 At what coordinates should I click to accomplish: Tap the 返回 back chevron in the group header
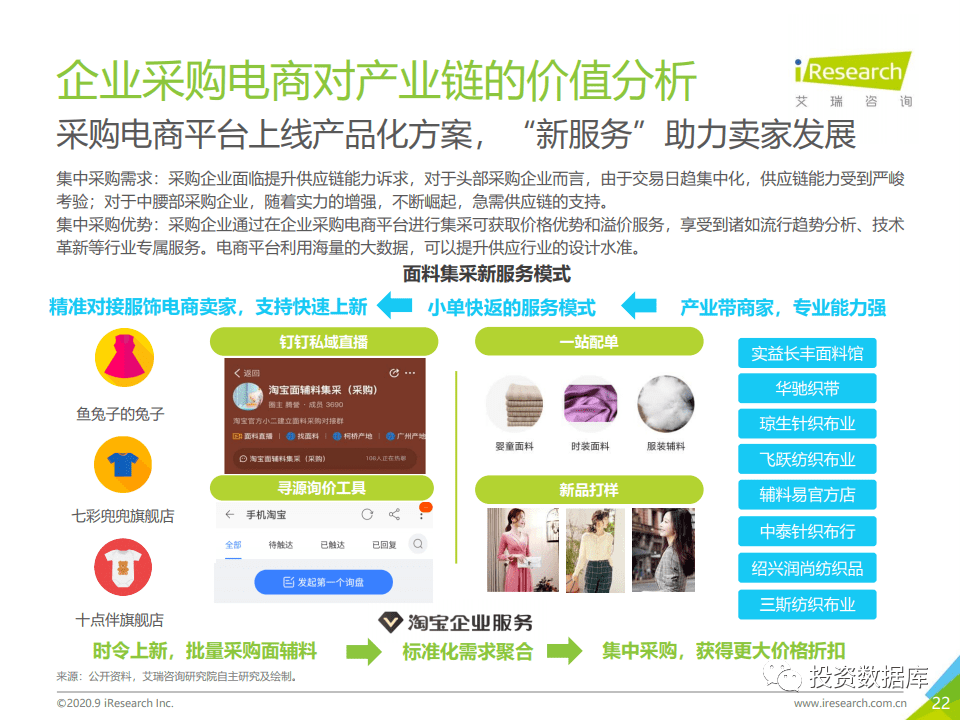click(238, 373)
